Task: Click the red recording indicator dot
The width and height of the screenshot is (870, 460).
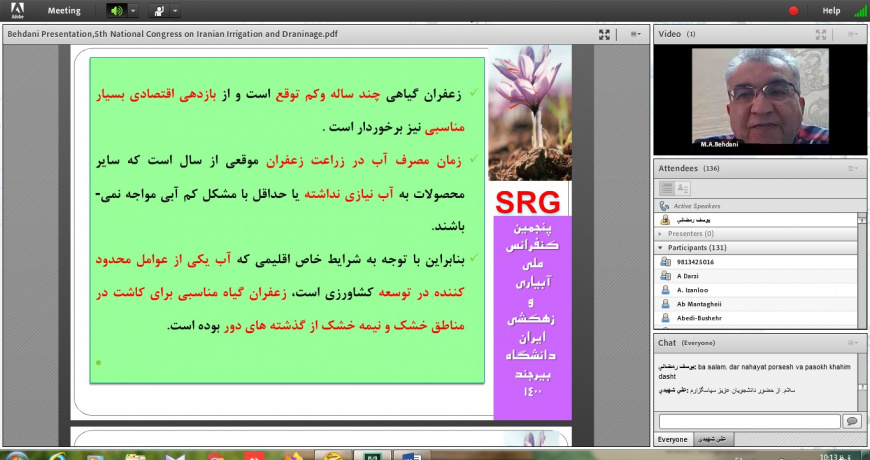Action: point(793,11)
